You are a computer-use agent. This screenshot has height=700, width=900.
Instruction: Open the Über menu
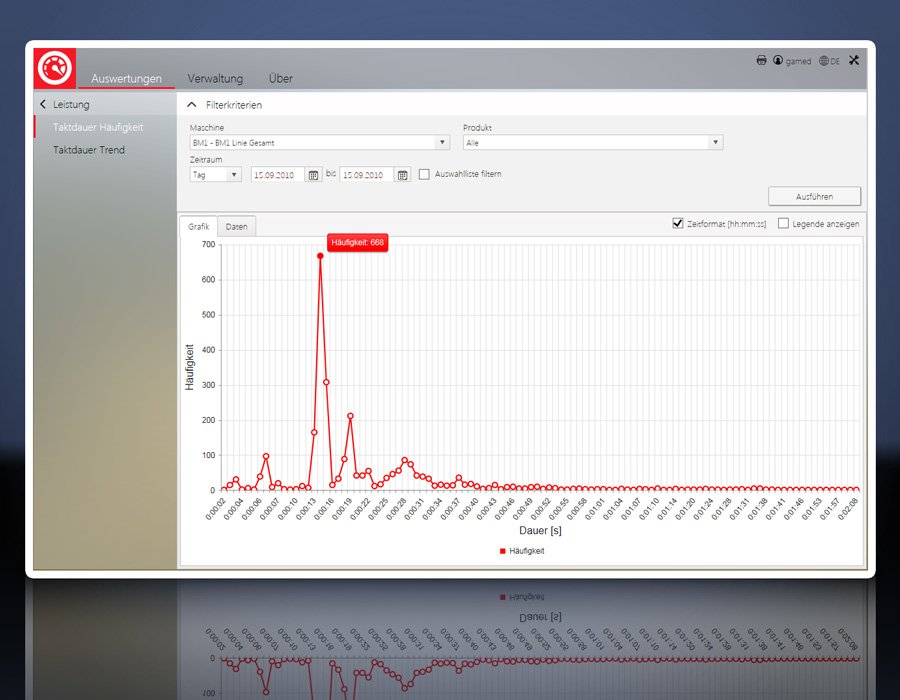point(281,78)
